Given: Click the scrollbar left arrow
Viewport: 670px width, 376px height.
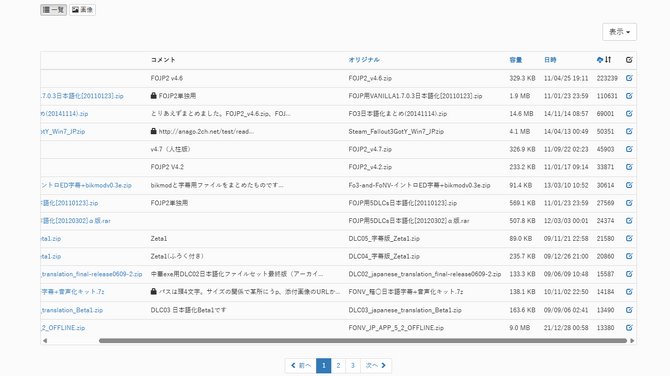Looking at the screenshot, I should click(x=45, y=341).
